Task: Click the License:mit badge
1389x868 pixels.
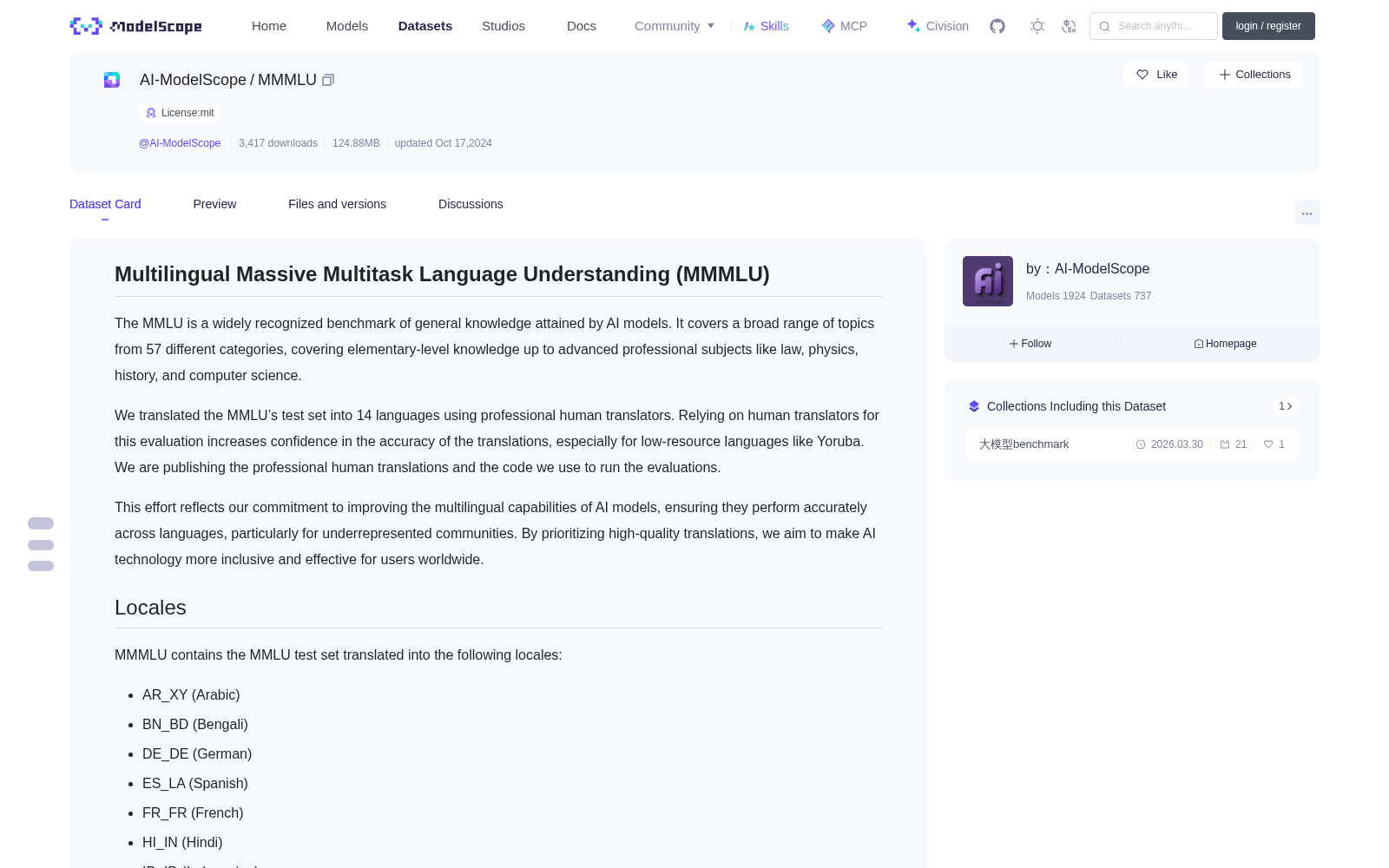Action: tap(179, 113)
